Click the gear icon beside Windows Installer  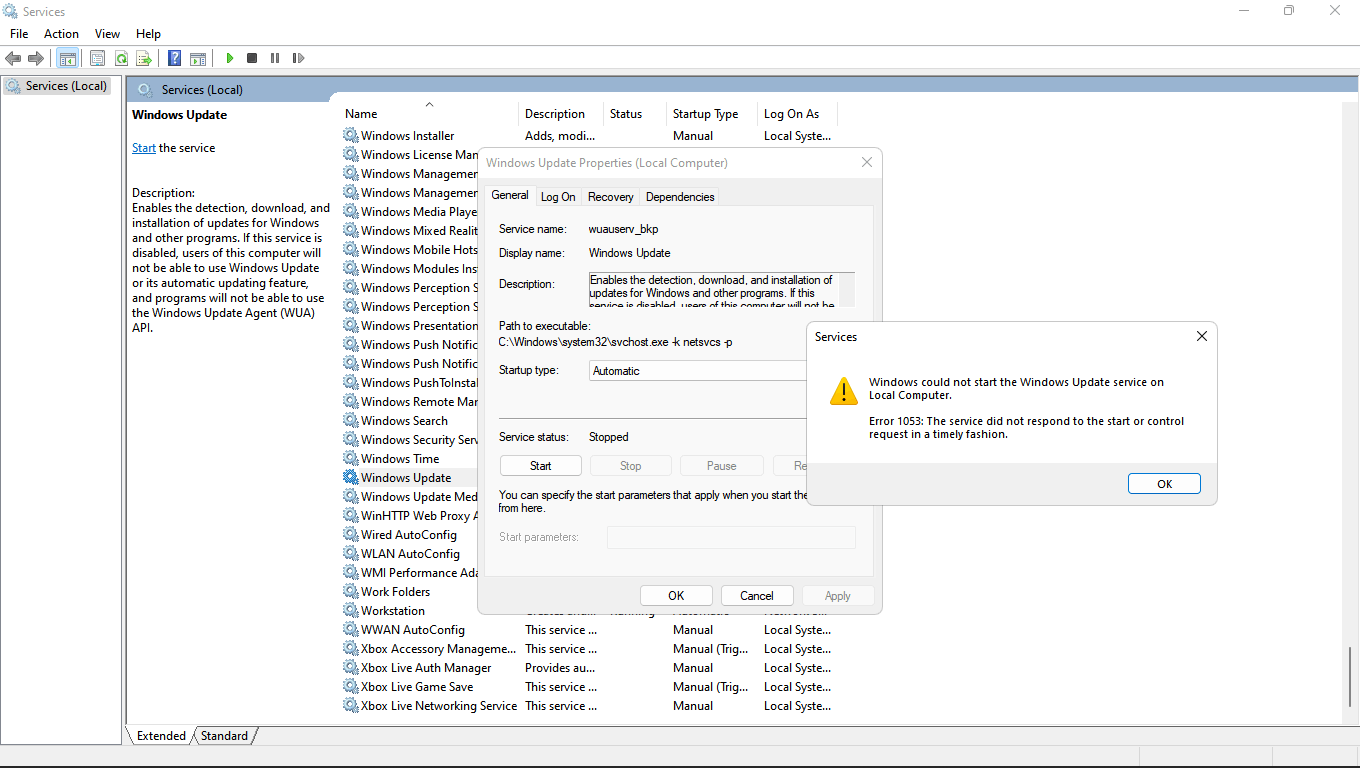pos(351,135)
